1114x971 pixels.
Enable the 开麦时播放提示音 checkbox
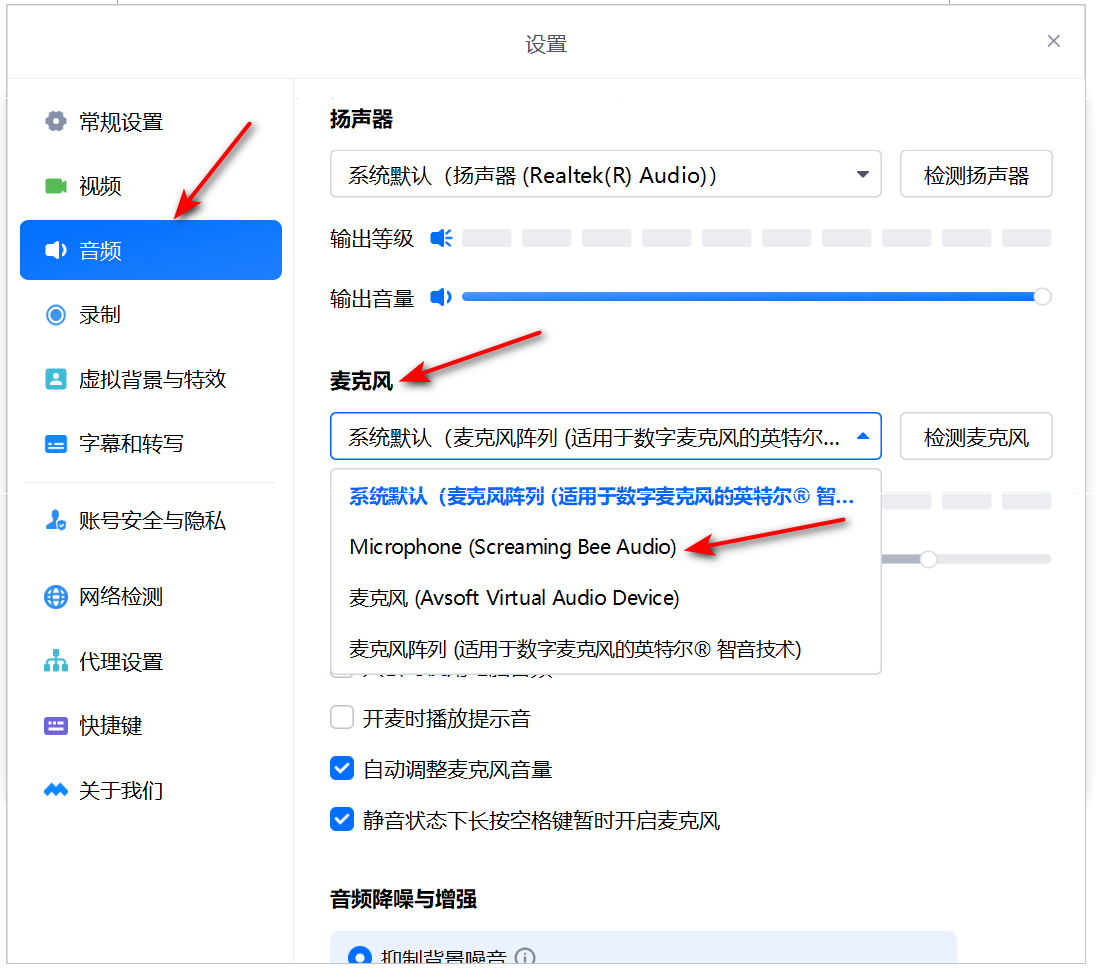pos(342,718)
